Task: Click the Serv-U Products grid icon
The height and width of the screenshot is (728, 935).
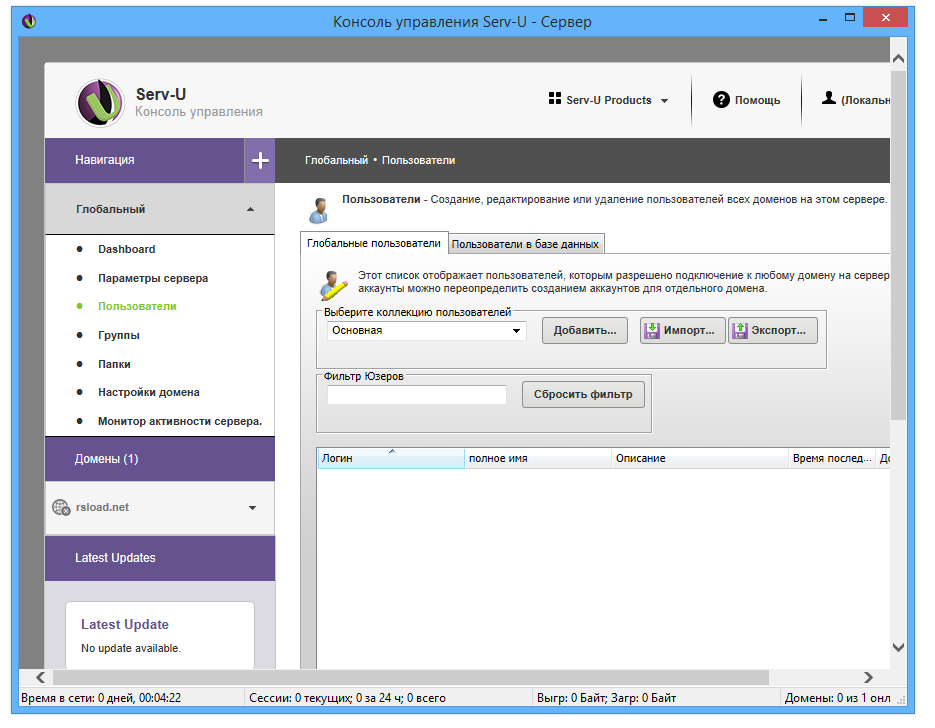Action: (555, 99)
